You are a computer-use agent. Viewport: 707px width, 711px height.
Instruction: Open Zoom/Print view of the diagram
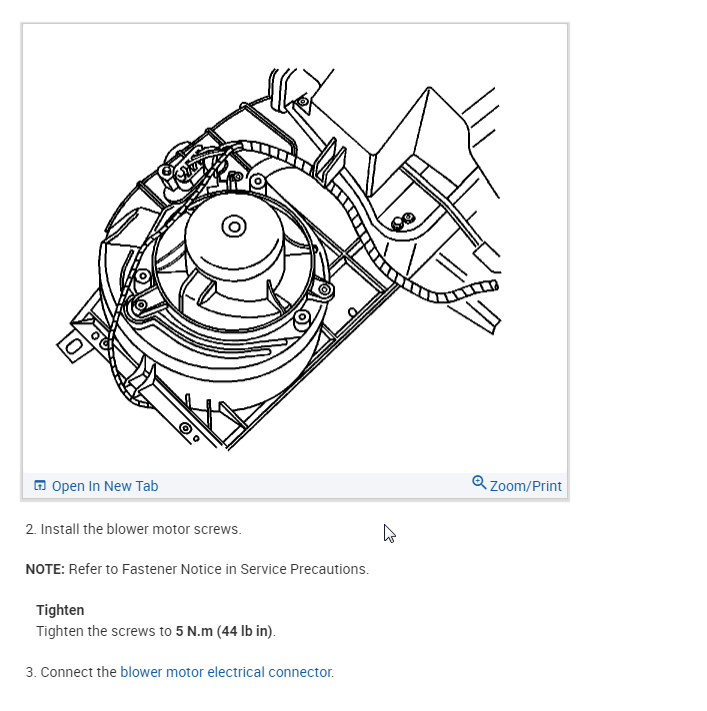tap(517, 485)
